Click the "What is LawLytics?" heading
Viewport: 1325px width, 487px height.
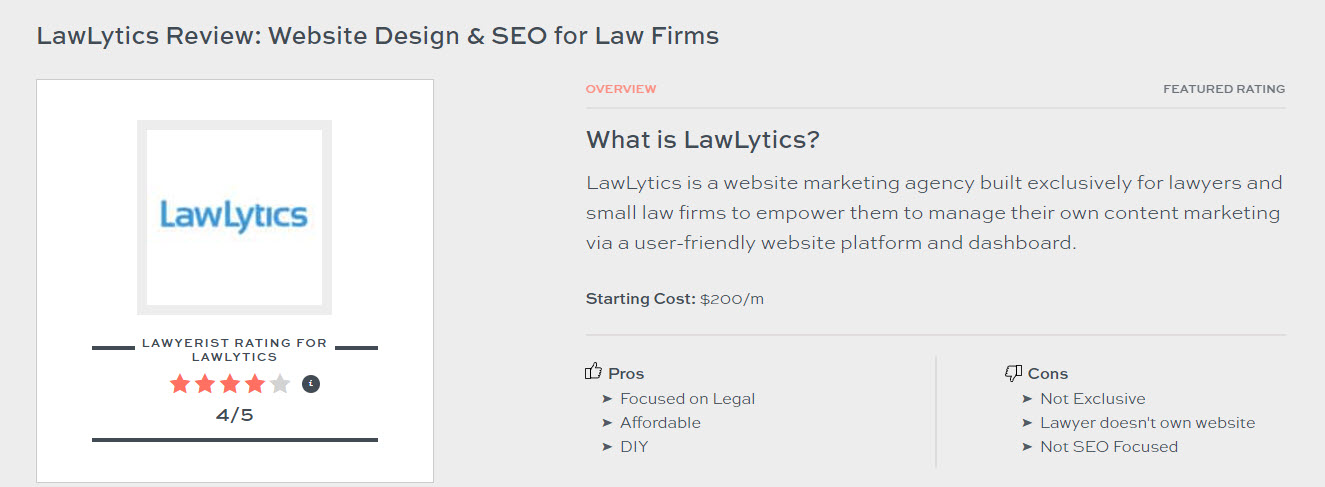[703, 139]
